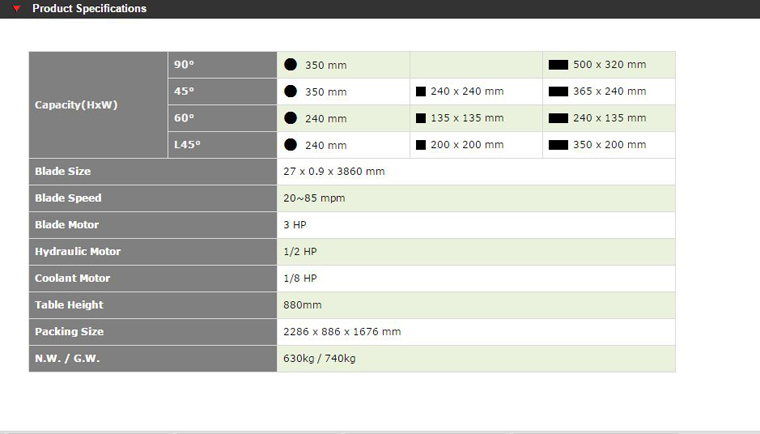The image size is (760, 434).
Task: Click the Hydraulic Motor label cell
Action: coord(78,252)
